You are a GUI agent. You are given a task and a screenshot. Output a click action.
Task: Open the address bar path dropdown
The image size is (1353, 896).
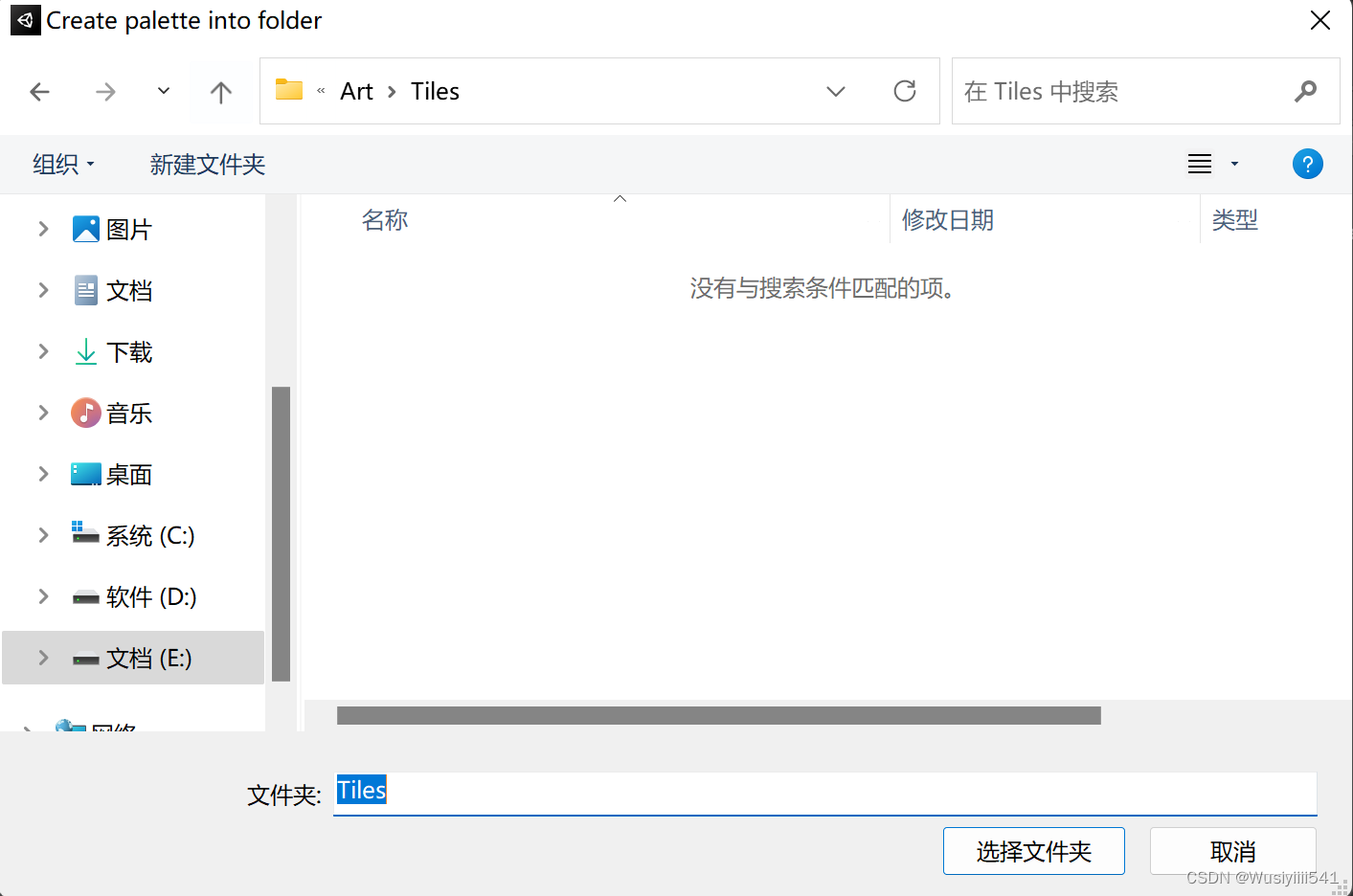835,91
